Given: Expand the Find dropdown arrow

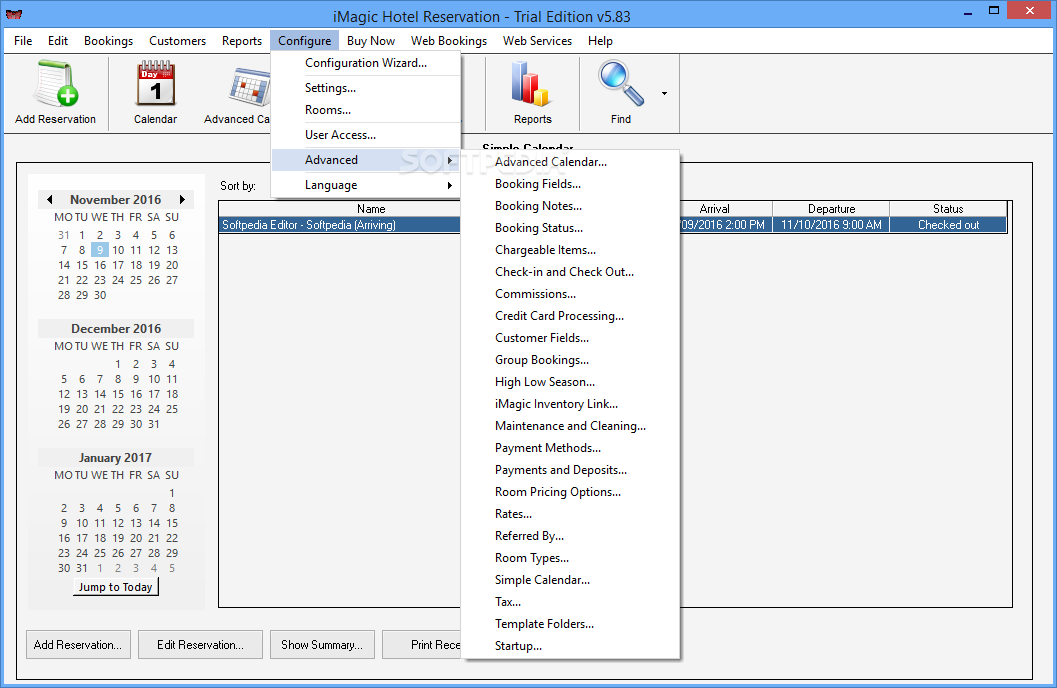Looking at the screenshot, I should tap(664, 94).
